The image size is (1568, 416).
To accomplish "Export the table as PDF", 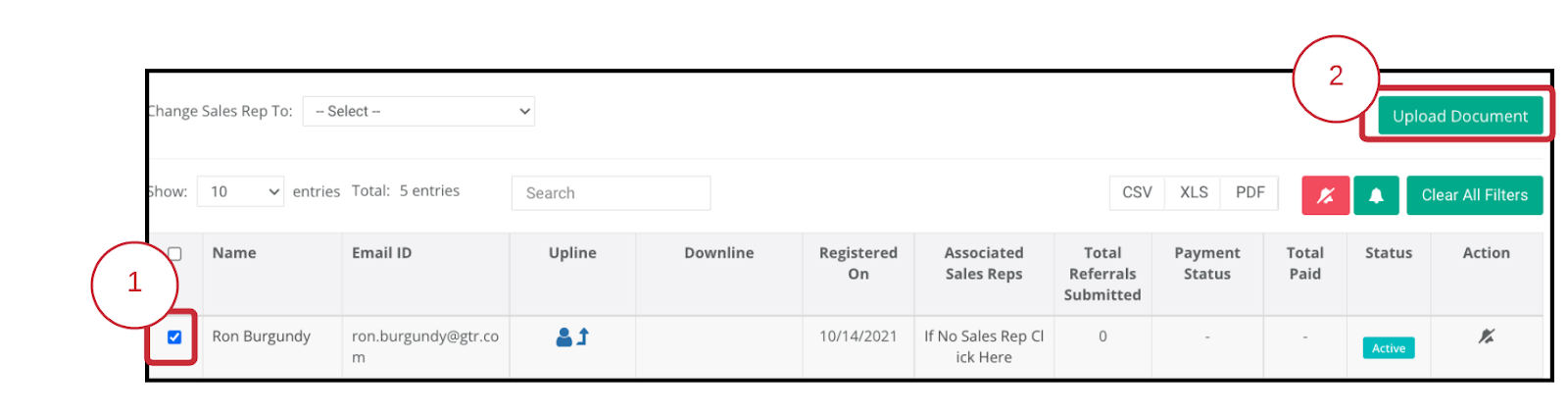I will (1250, 192).
